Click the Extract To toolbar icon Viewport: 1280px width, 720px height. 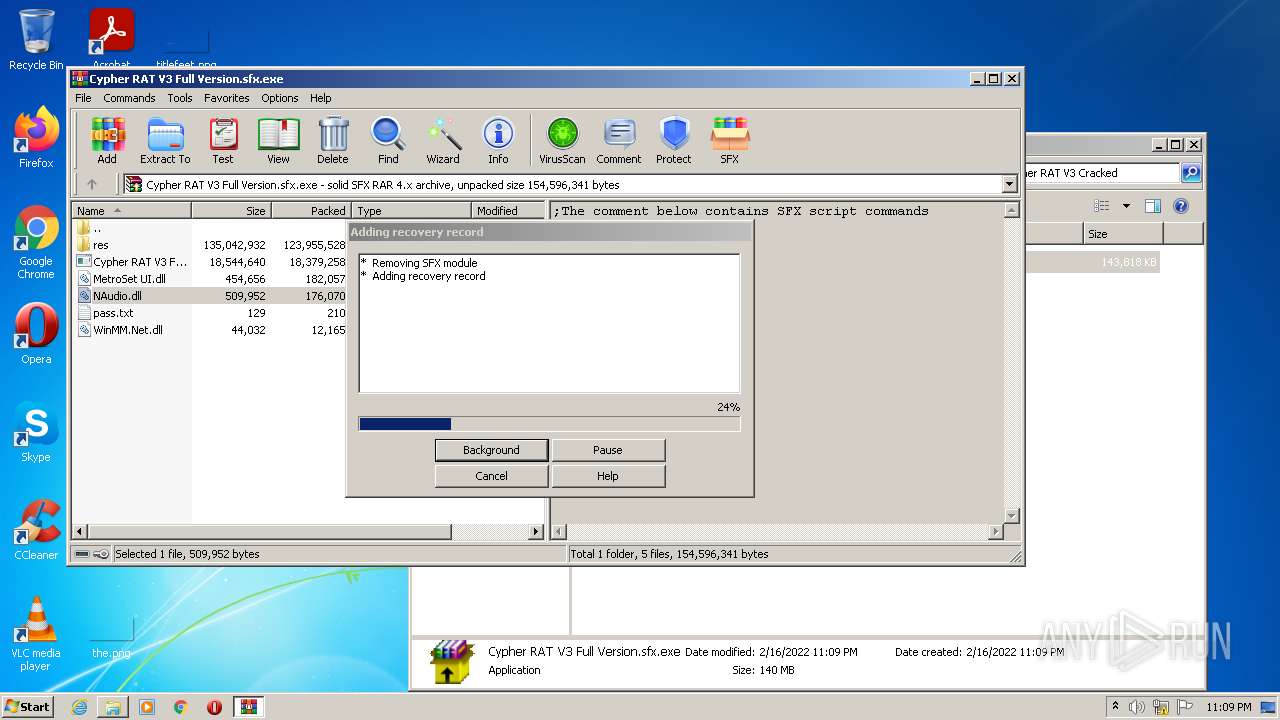click(165, 140)
